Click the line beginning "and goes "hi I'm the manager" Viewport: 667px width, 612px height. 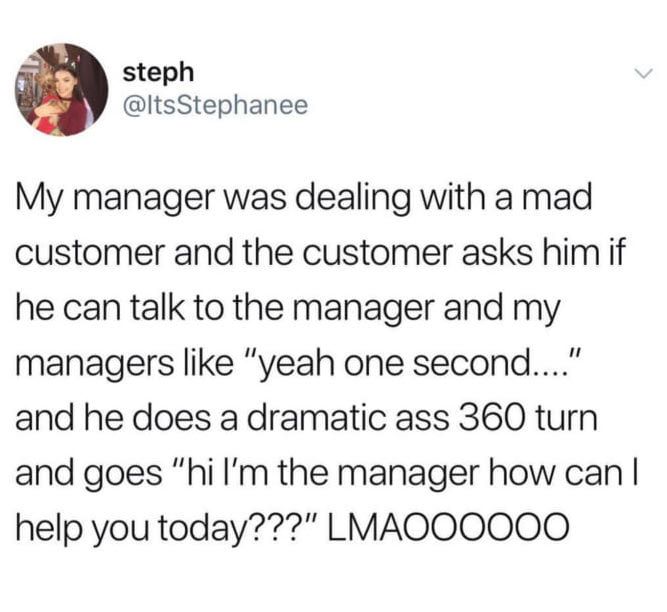click(x=328, y=473)
